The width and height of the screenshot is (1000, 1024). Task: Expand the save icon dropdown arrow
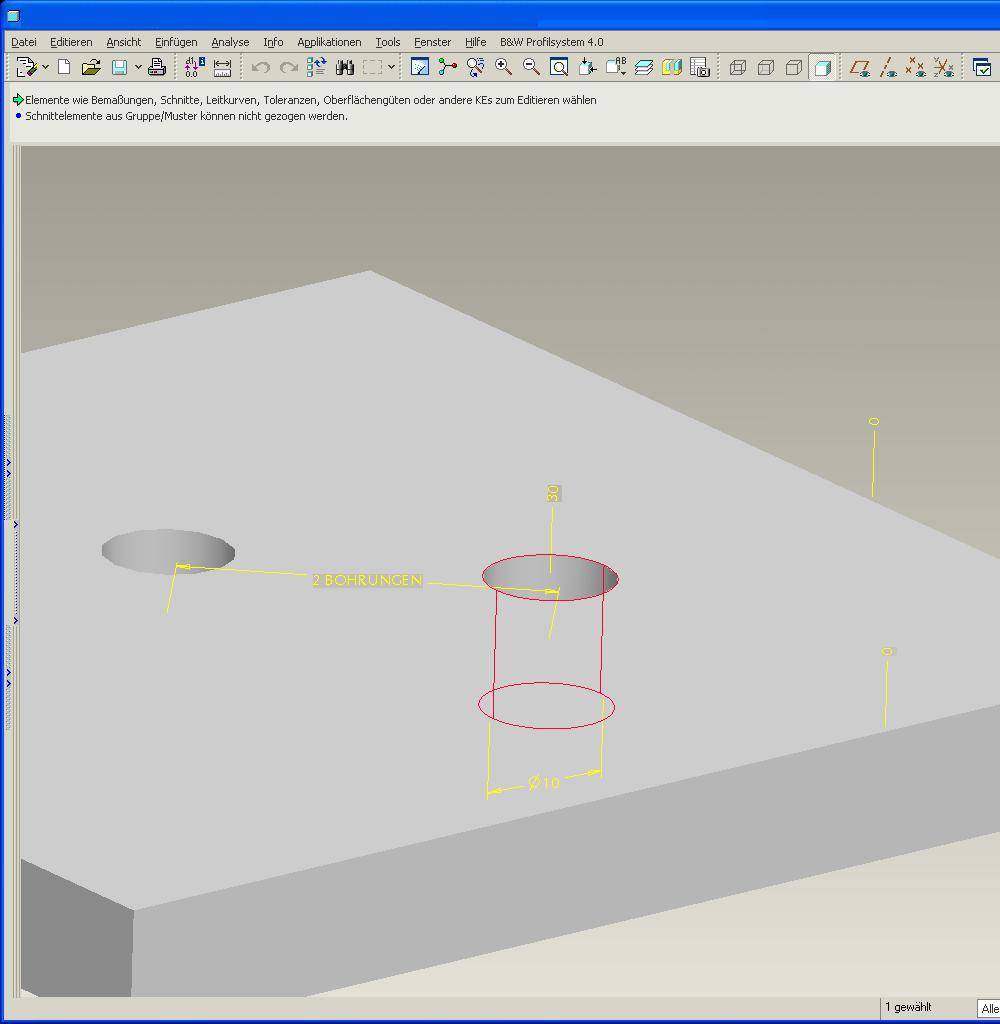click(x=138, y=67)
